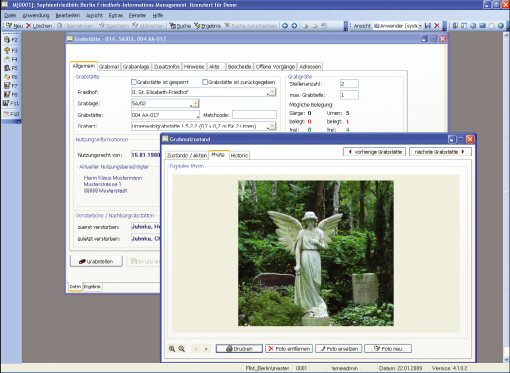Click the green round icon at toolbar's right end
This screenshot has height=373, width=510.
pyautogui.click(x=501, y=26)
